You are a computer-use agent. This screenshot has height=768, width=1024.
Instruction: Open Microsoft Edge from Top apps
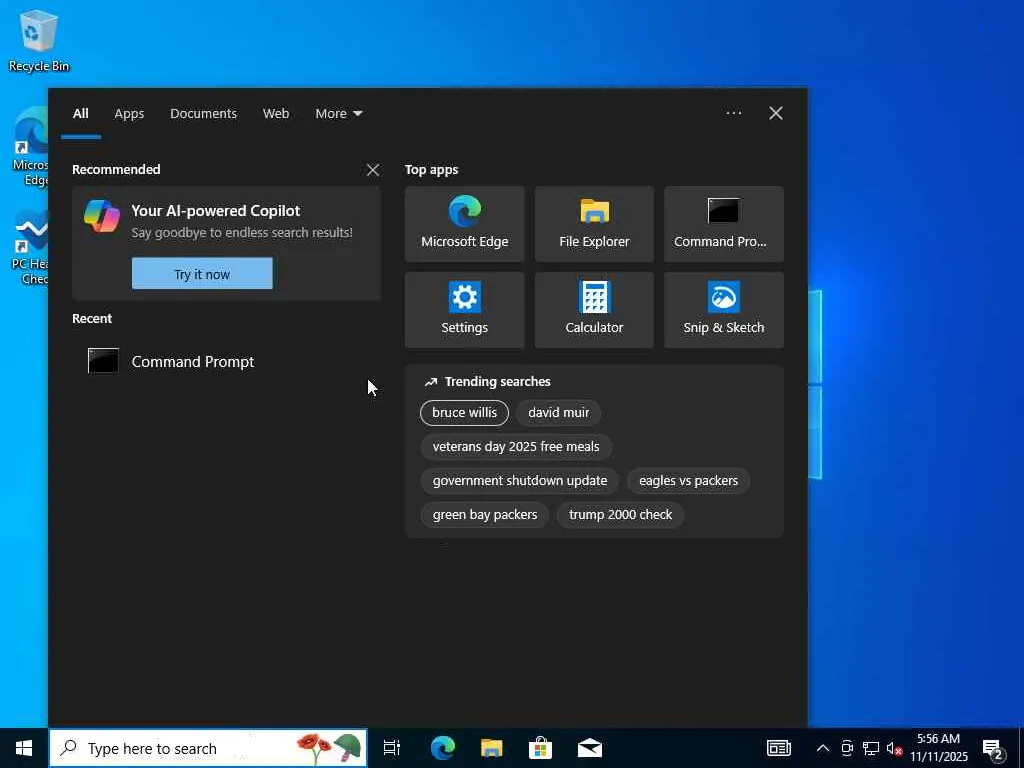point(464,224)
